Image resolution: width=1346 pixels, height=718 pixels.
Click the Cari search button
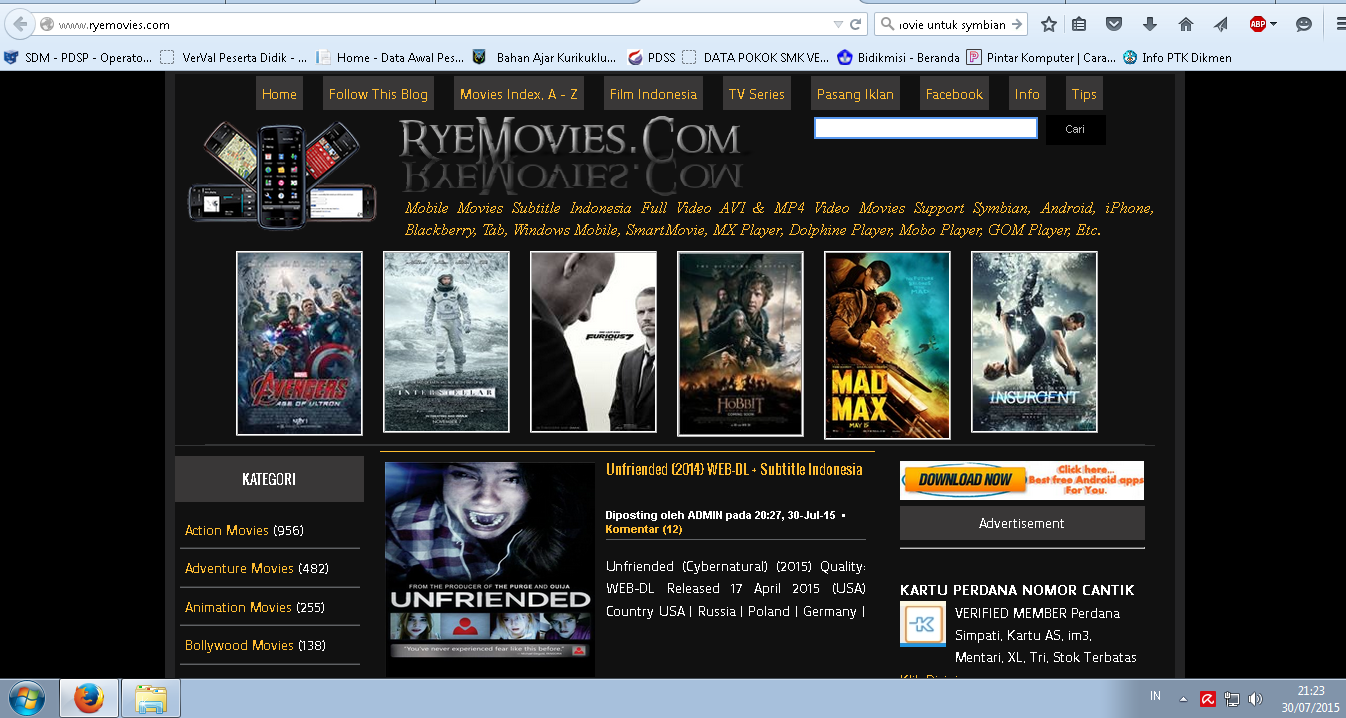(1075, 129)
